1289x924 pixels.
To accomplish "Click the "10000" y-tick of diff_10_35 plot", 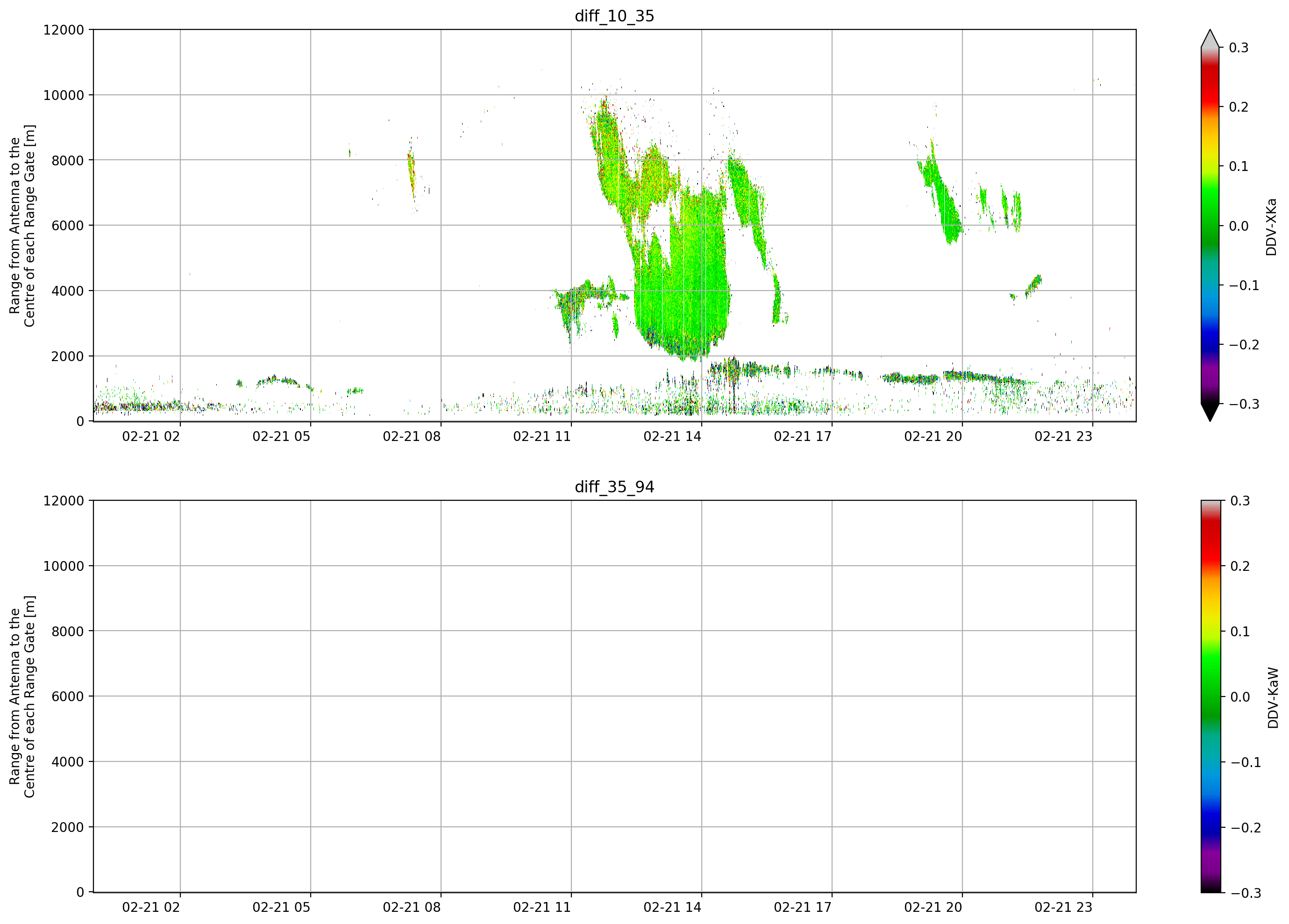I will click(64, 95).
